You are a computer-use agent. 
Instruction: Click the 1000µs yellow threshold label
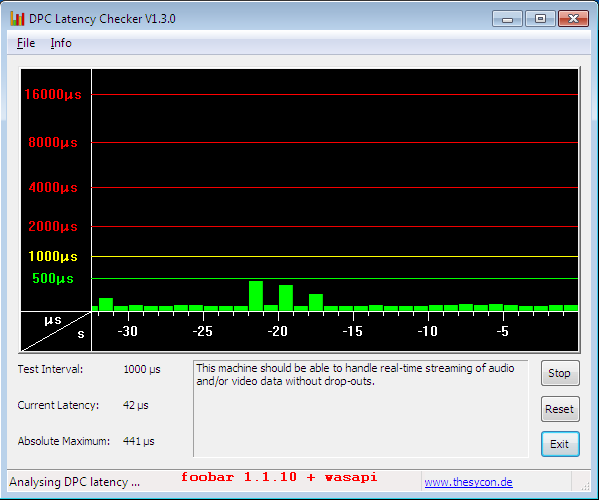pos(53,256)
